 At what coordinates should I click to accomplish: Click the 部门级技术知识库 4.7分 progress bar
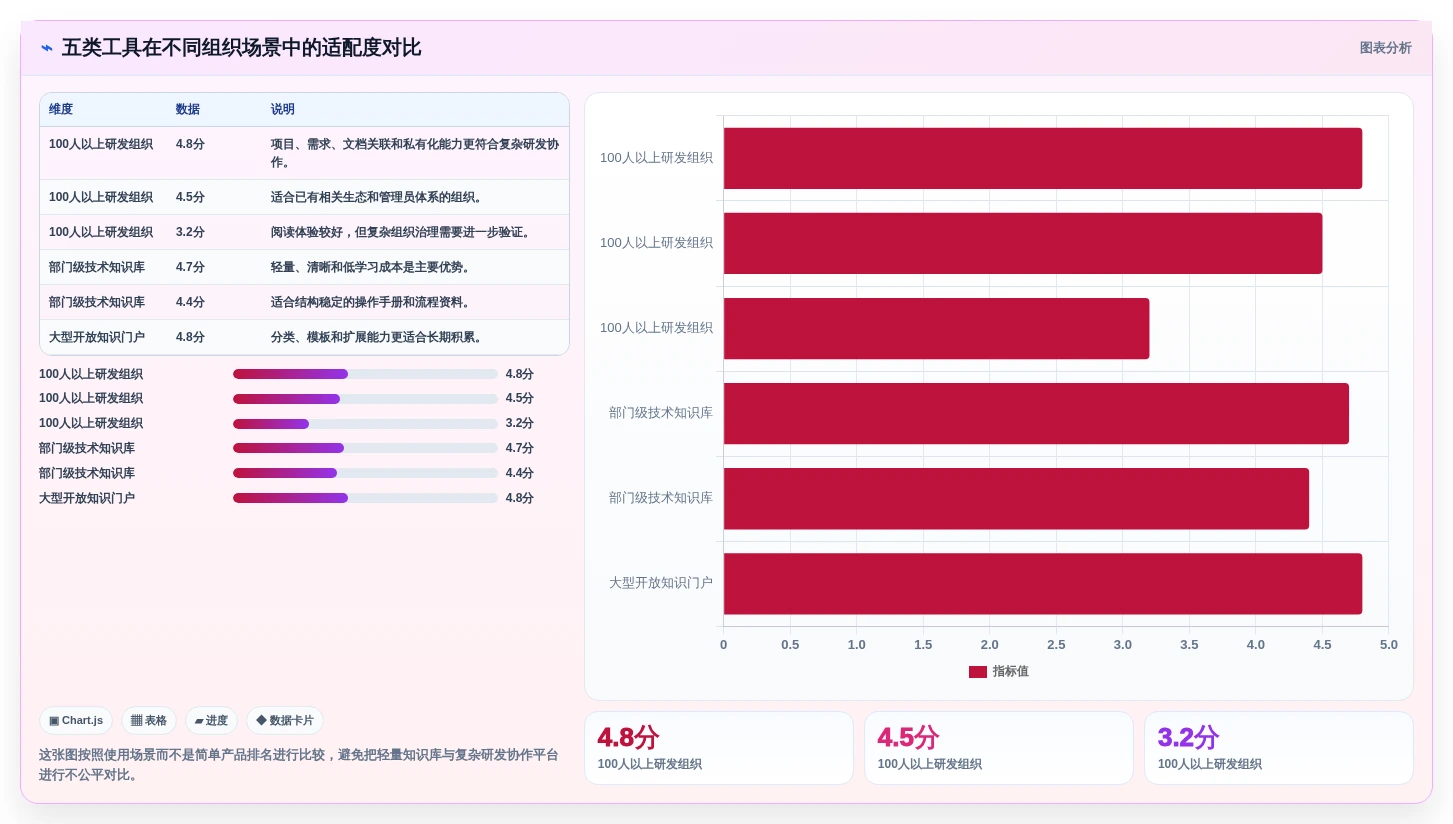[x=365, y=448]
